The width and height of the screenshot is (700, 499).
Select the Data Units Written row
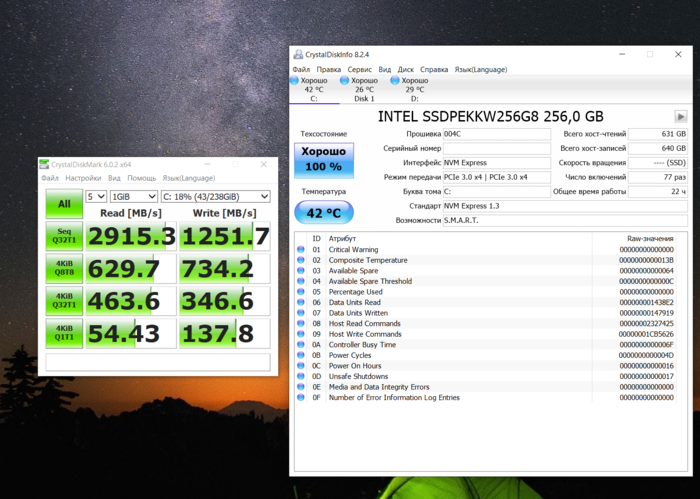click(485, 313)
